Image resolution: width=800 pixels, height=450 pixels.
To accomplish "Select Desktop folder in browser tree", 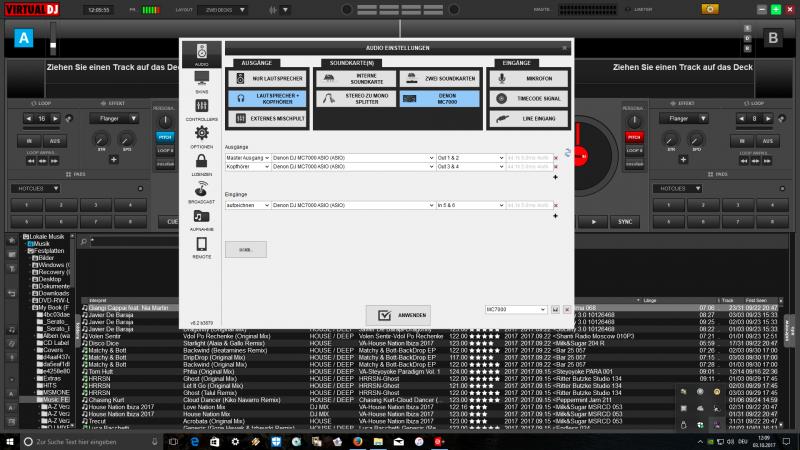I will pyautogui.click(x=50, y=280).
